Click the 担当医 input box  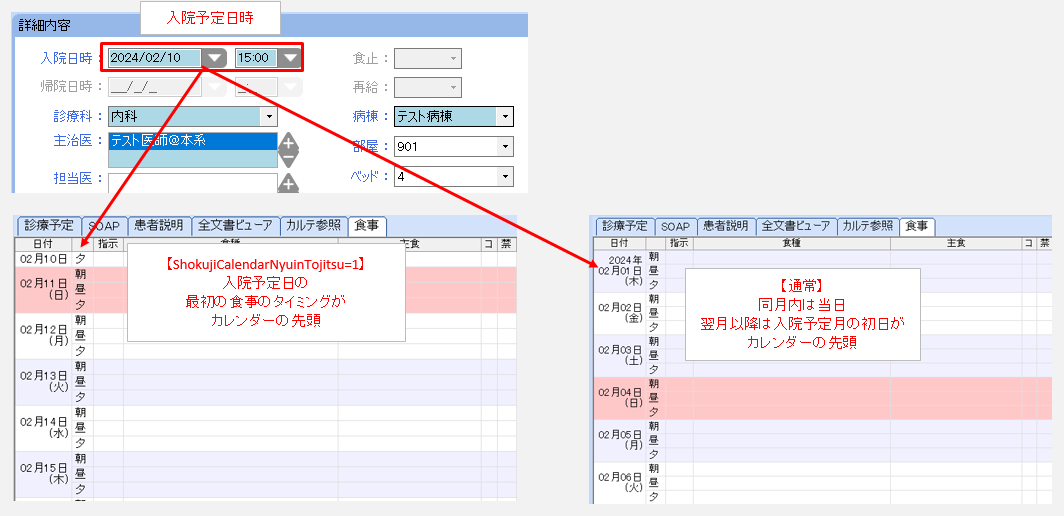tap(193, 183)
